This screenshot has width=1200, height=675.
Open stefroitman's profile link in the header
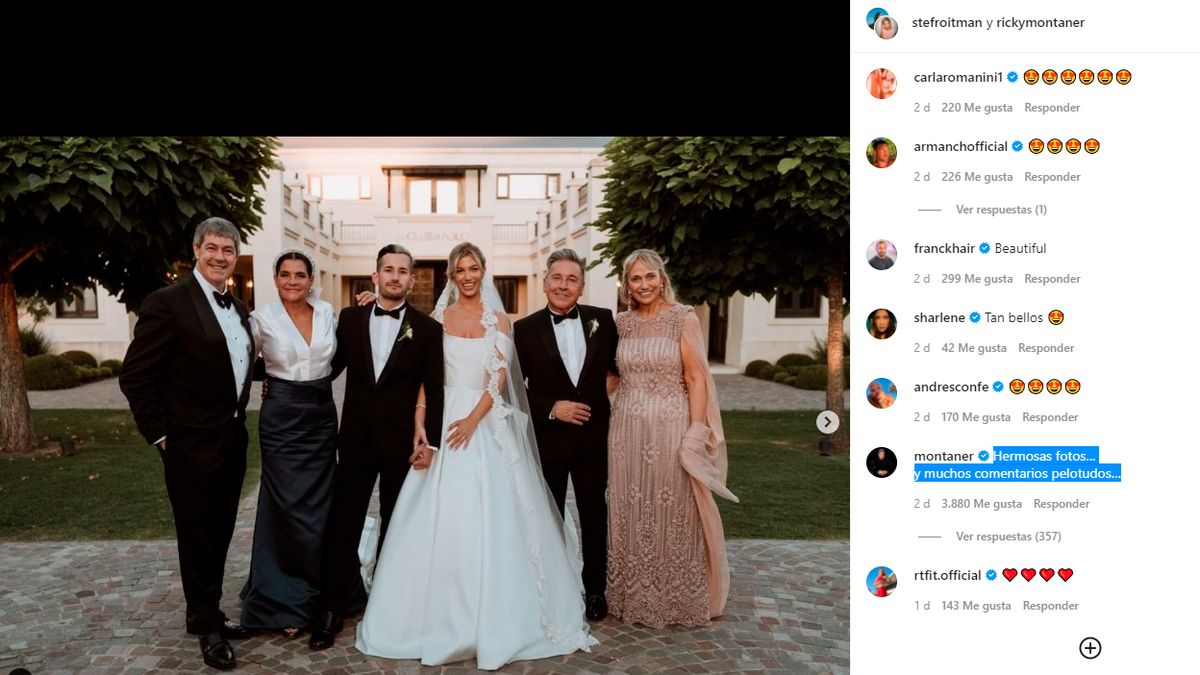click(947, 23)
